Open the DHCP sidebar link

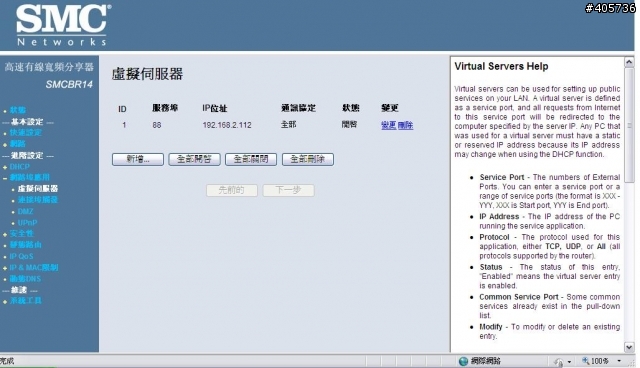click(x=20, y=167)
